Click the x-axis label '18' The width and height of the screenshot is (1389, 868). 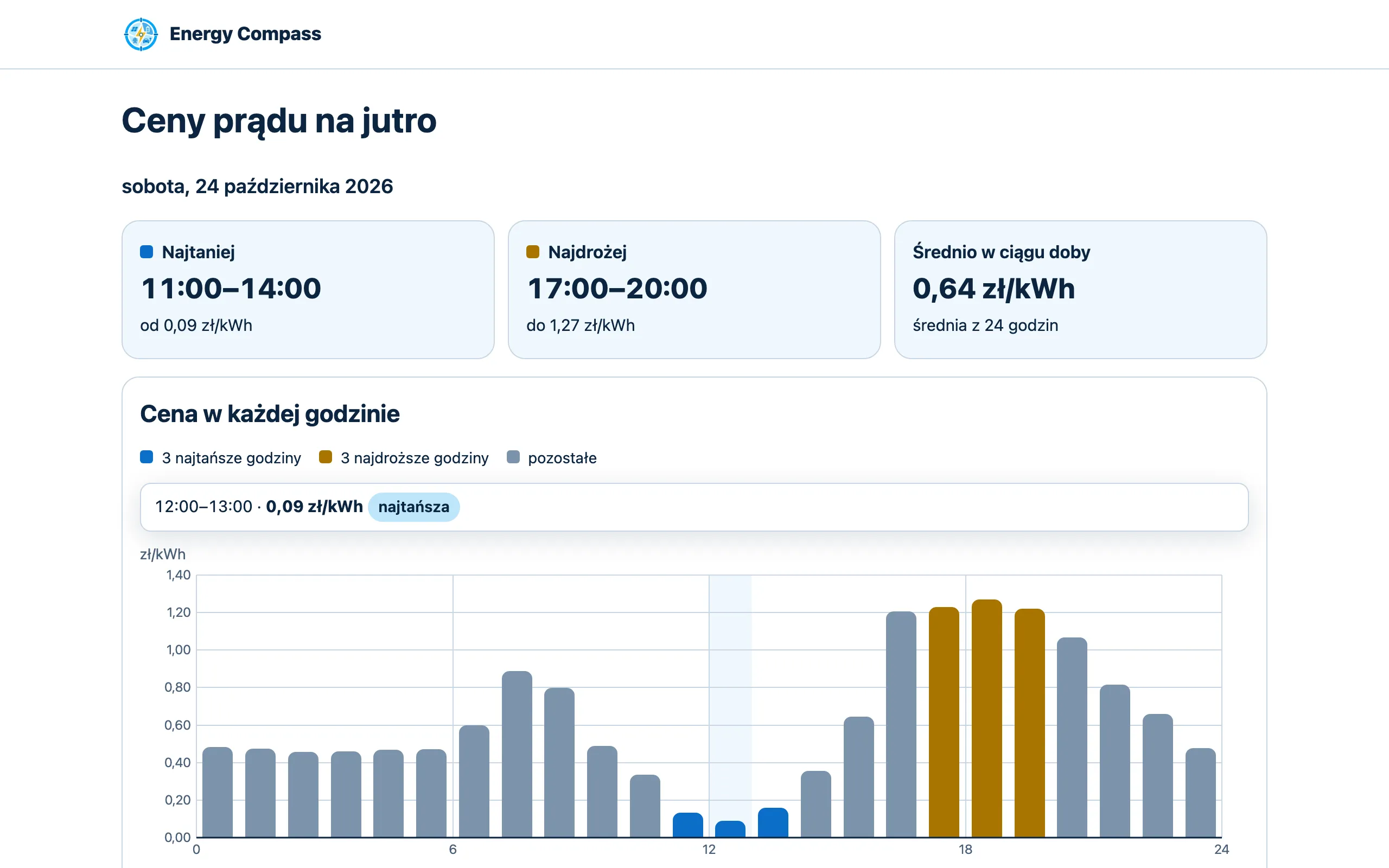(965, 850)
